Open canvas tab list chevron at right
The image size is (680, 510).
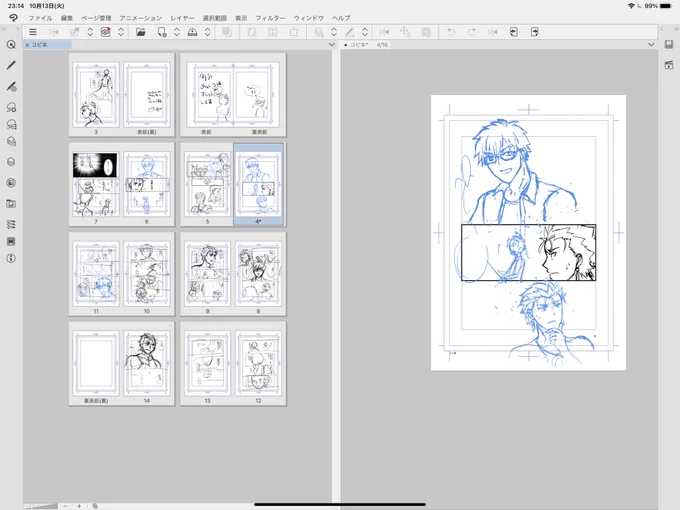(651, 45)
